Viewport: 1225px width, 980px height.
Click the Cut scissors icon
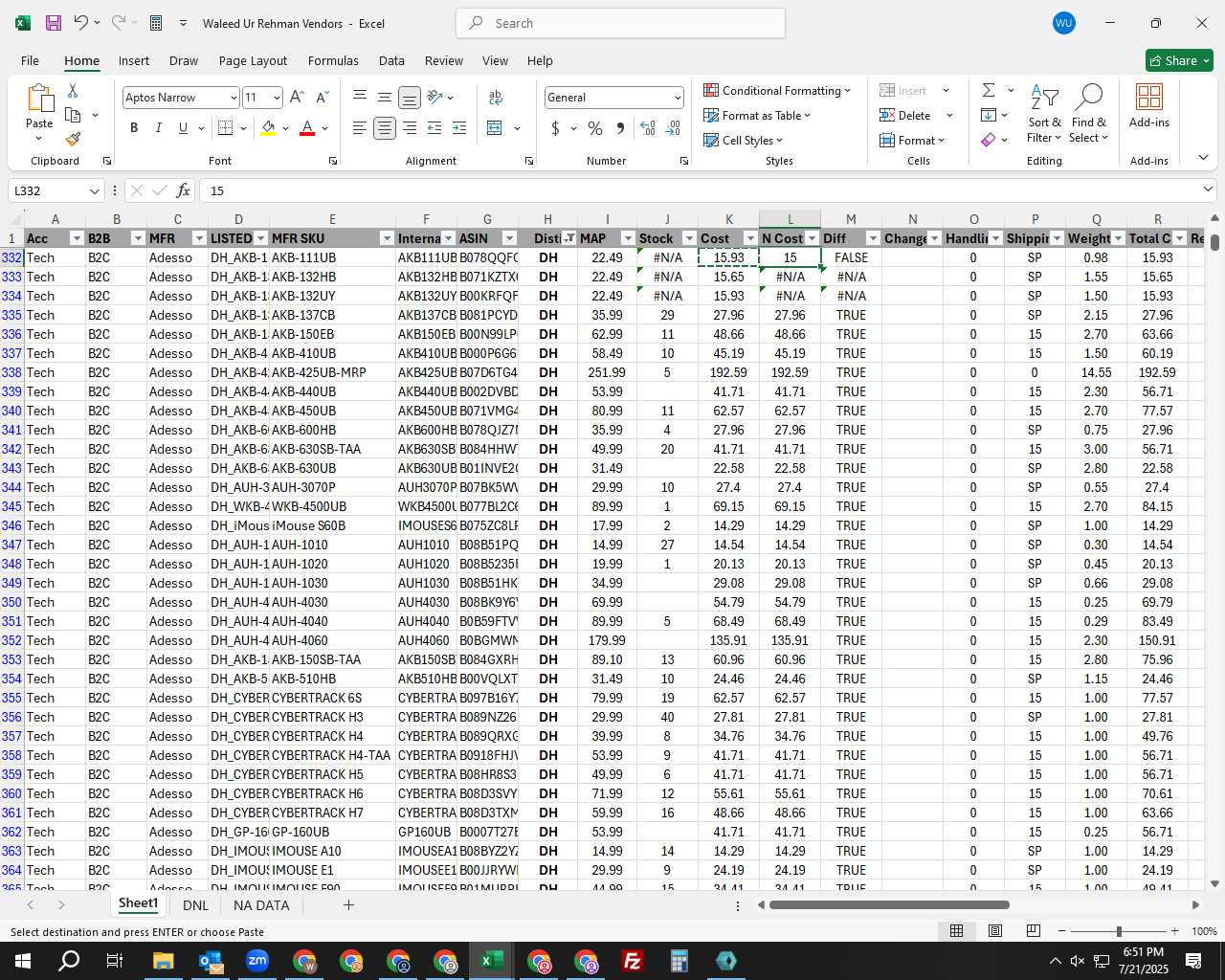73,90
